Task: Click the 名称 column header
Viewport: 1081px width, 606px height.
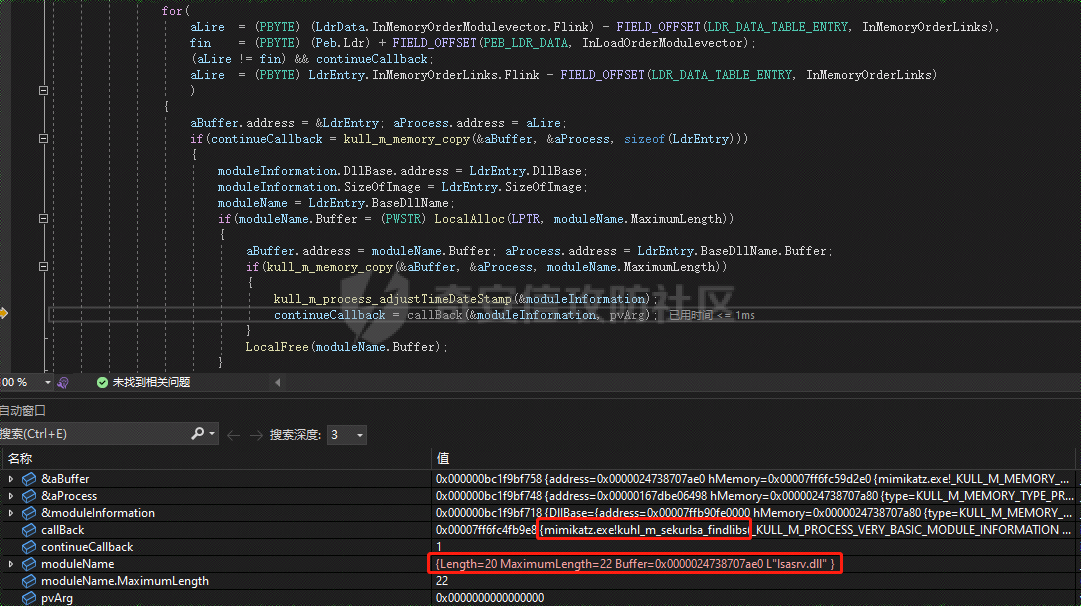Action: click(x=20, y=458)
